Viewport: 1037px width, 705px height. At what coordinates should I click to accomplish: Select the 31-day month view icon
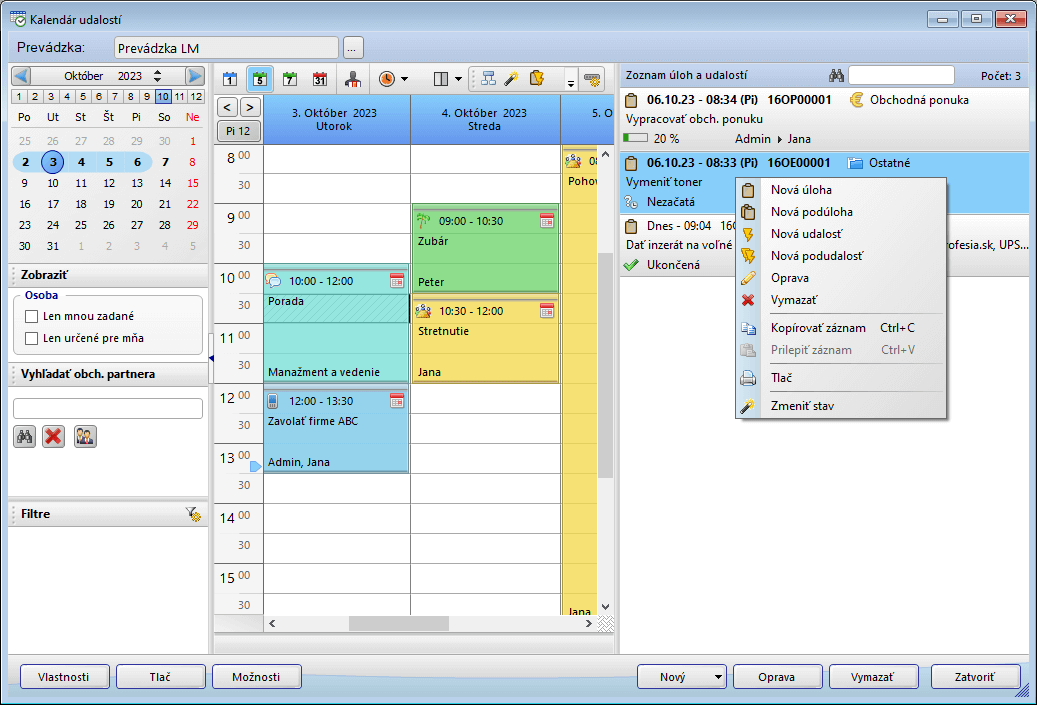(x=320, y=79)
